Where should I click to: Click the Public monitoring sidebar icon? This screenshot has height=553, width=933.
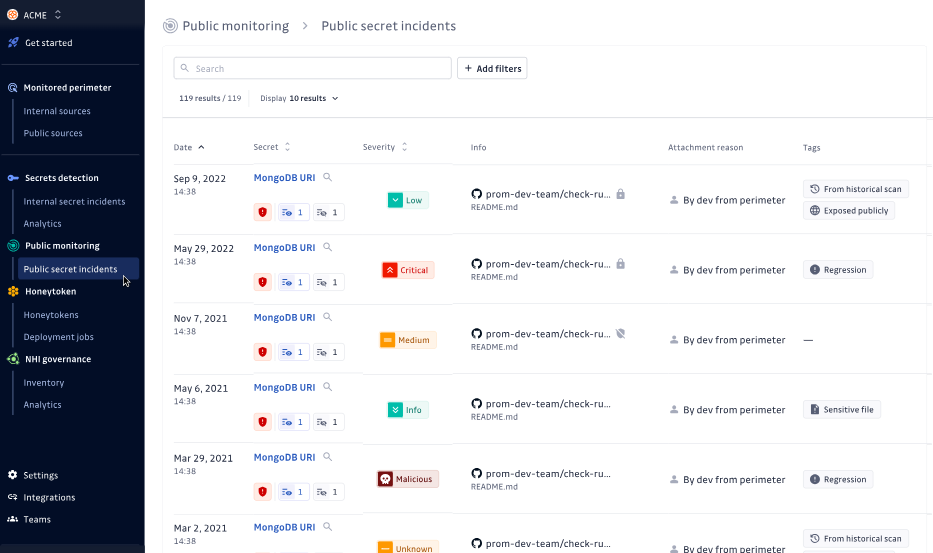(x=13, y=246)
